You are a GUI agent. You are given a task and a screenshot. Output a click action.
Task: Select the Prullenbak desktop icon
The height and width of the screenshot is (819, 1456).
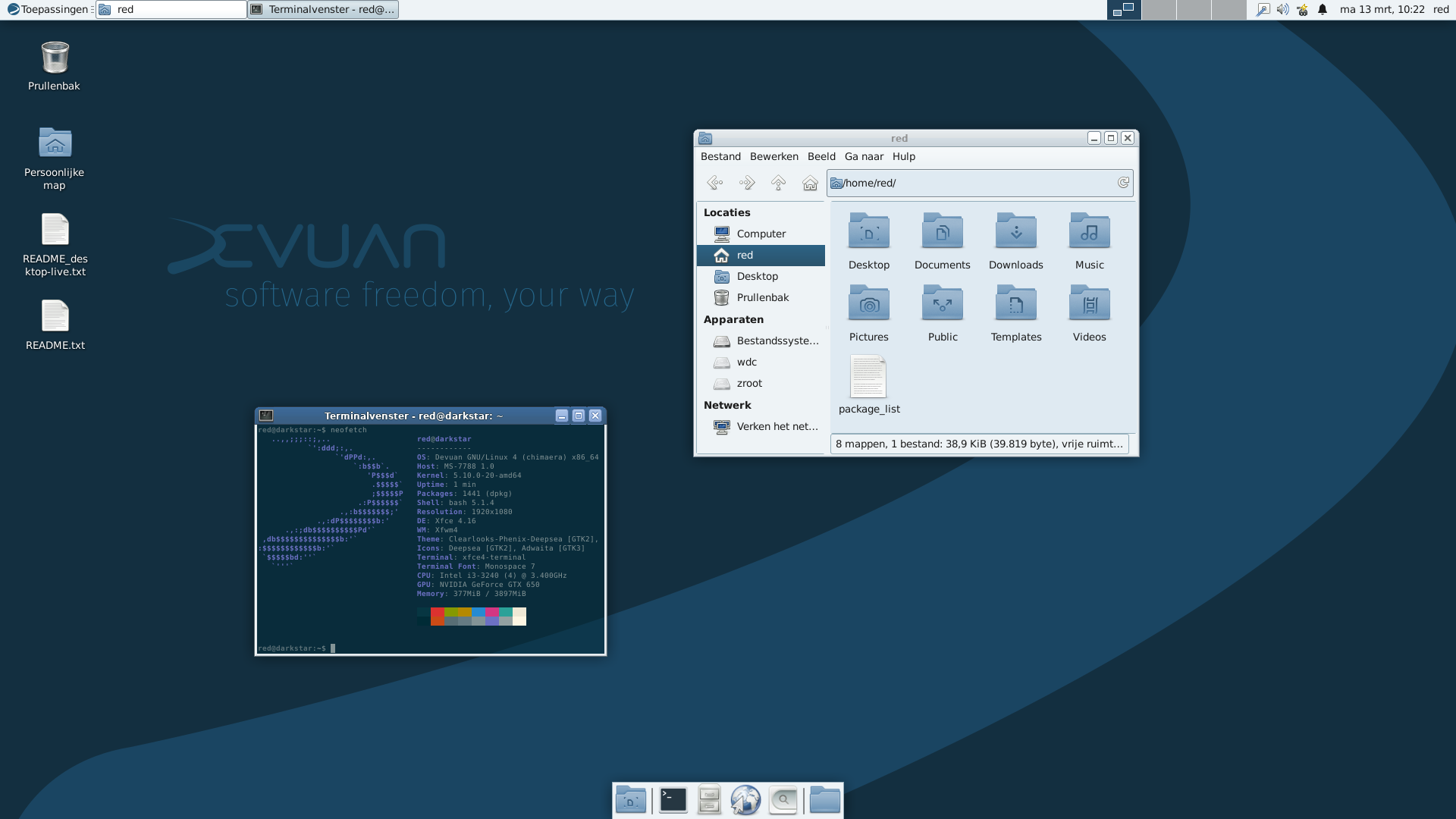coord(55,66)
